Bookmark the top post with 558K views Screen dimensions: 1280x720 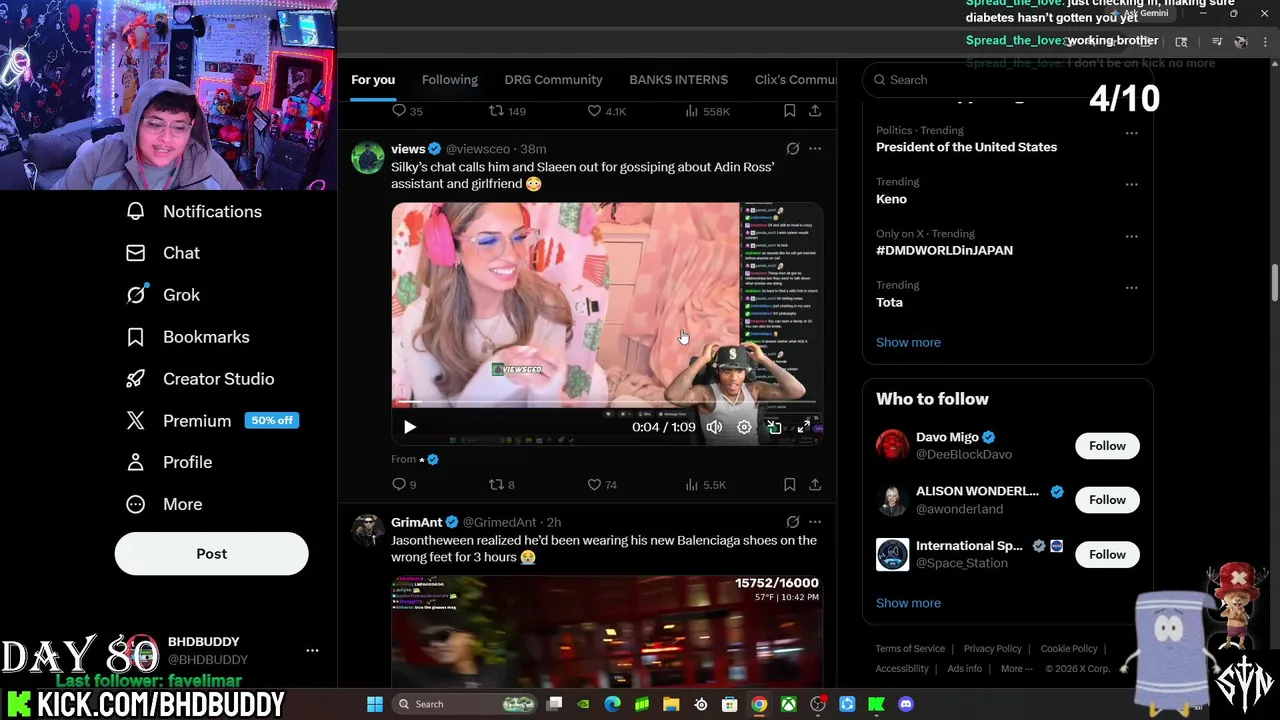789,111
